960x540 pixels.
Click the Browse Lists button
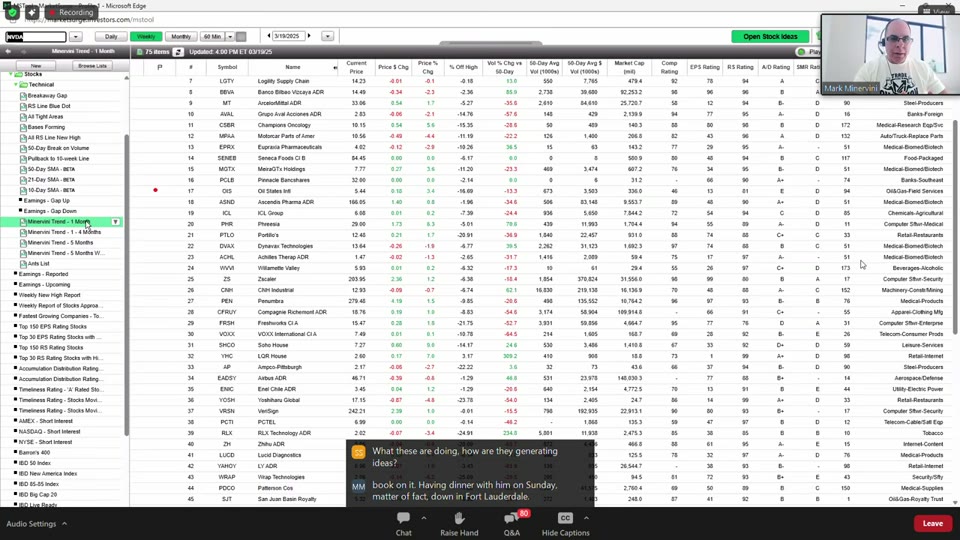[x=92, y=66]
